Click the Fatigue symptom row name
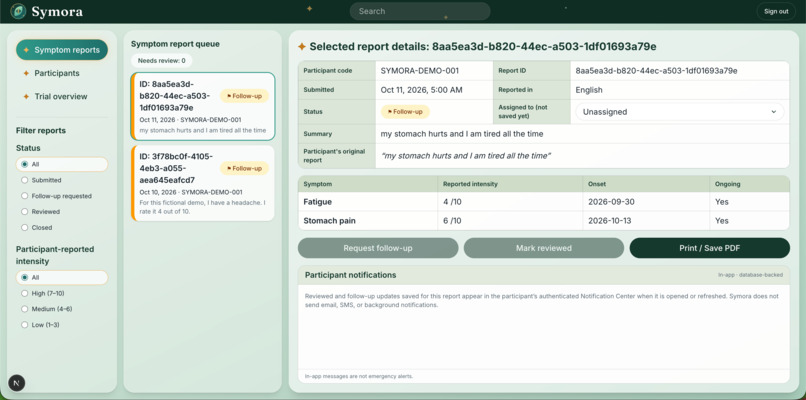Viewport: 806px width, 400px height. [x=317, y=202]
